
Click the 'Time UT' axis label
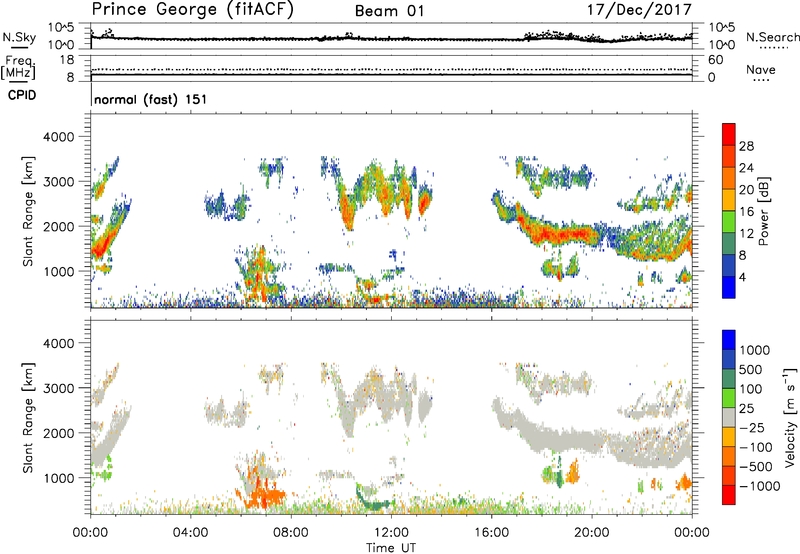click(x=391, y=547)
